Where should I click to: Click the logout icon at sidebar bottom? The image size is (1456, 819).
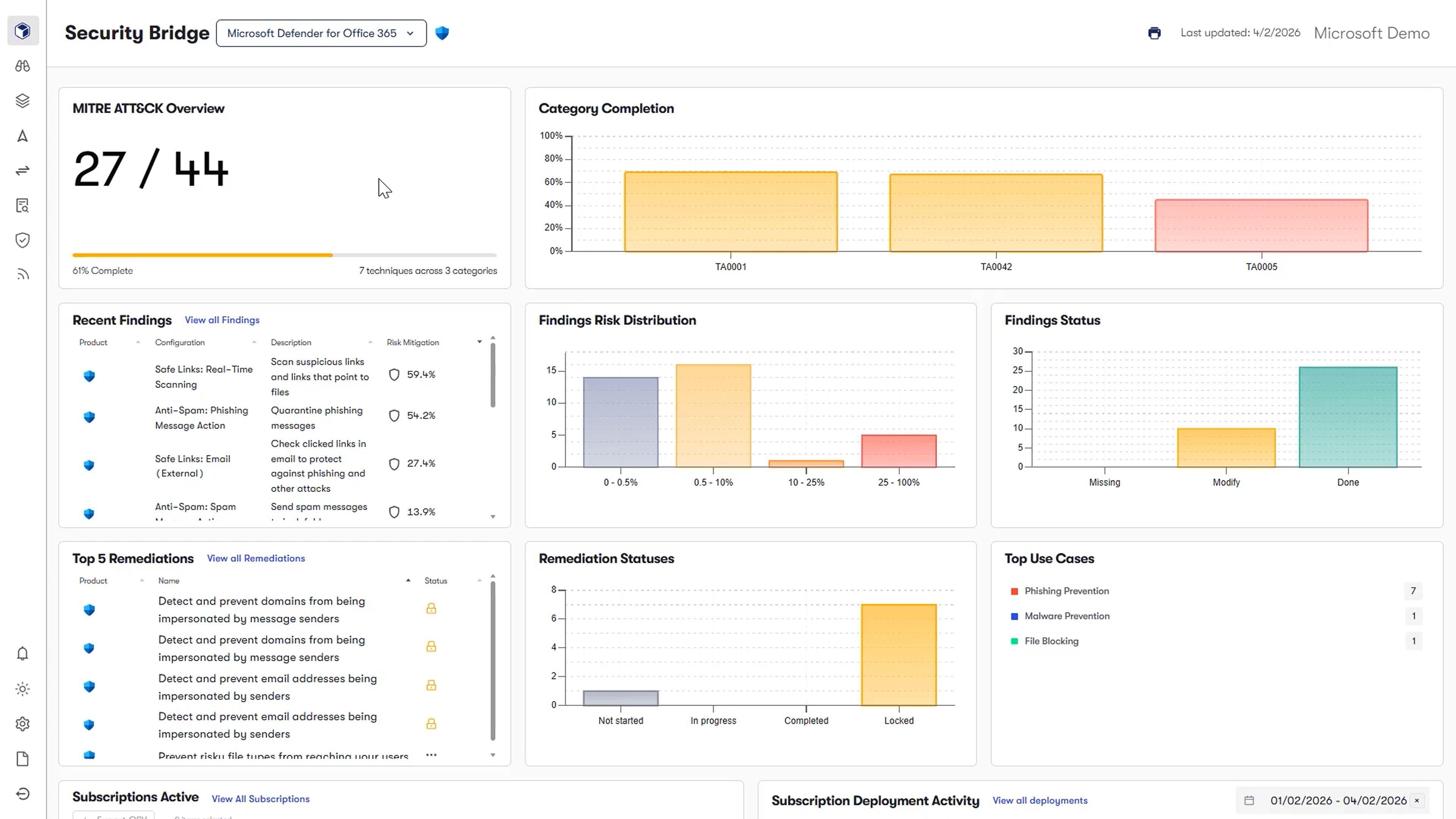23,794
